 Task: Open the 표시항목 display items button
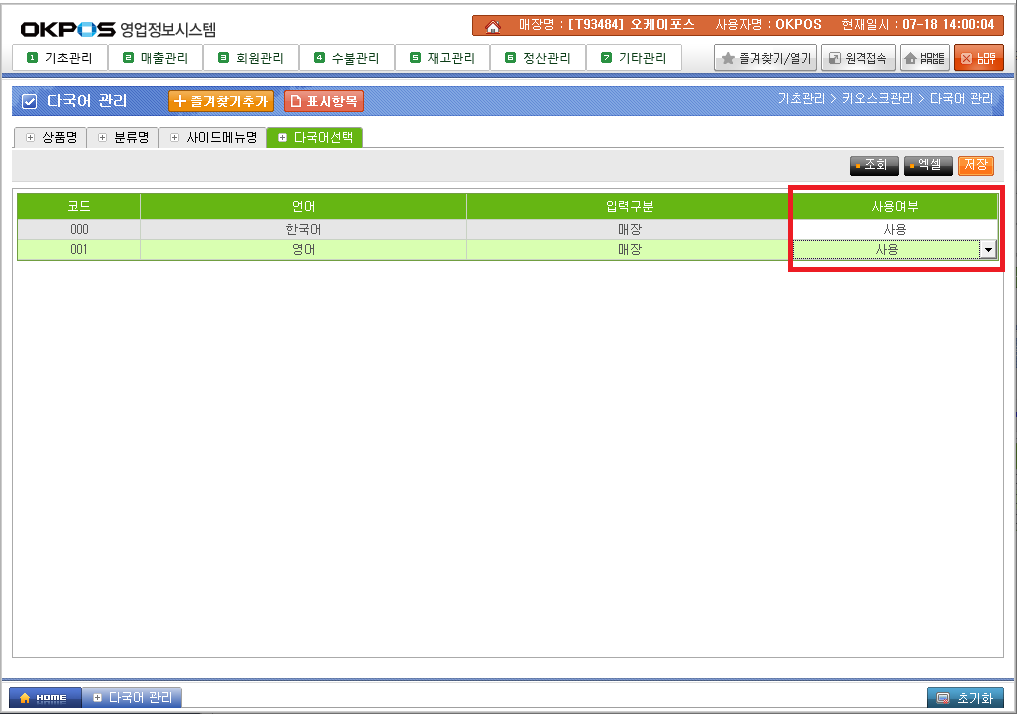tap(323, 101)
